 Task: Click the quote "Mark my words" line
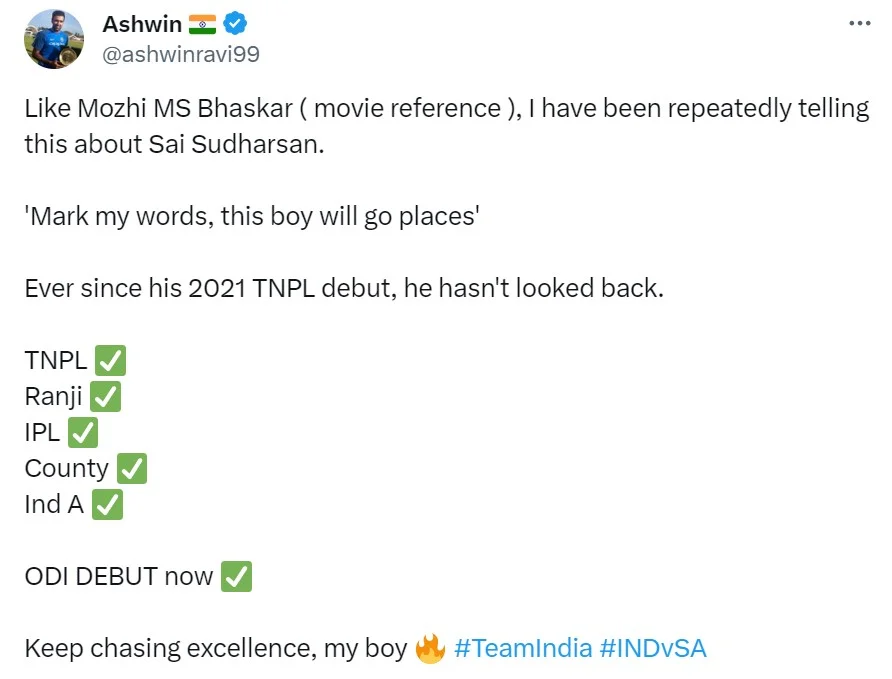click(253, 216)
